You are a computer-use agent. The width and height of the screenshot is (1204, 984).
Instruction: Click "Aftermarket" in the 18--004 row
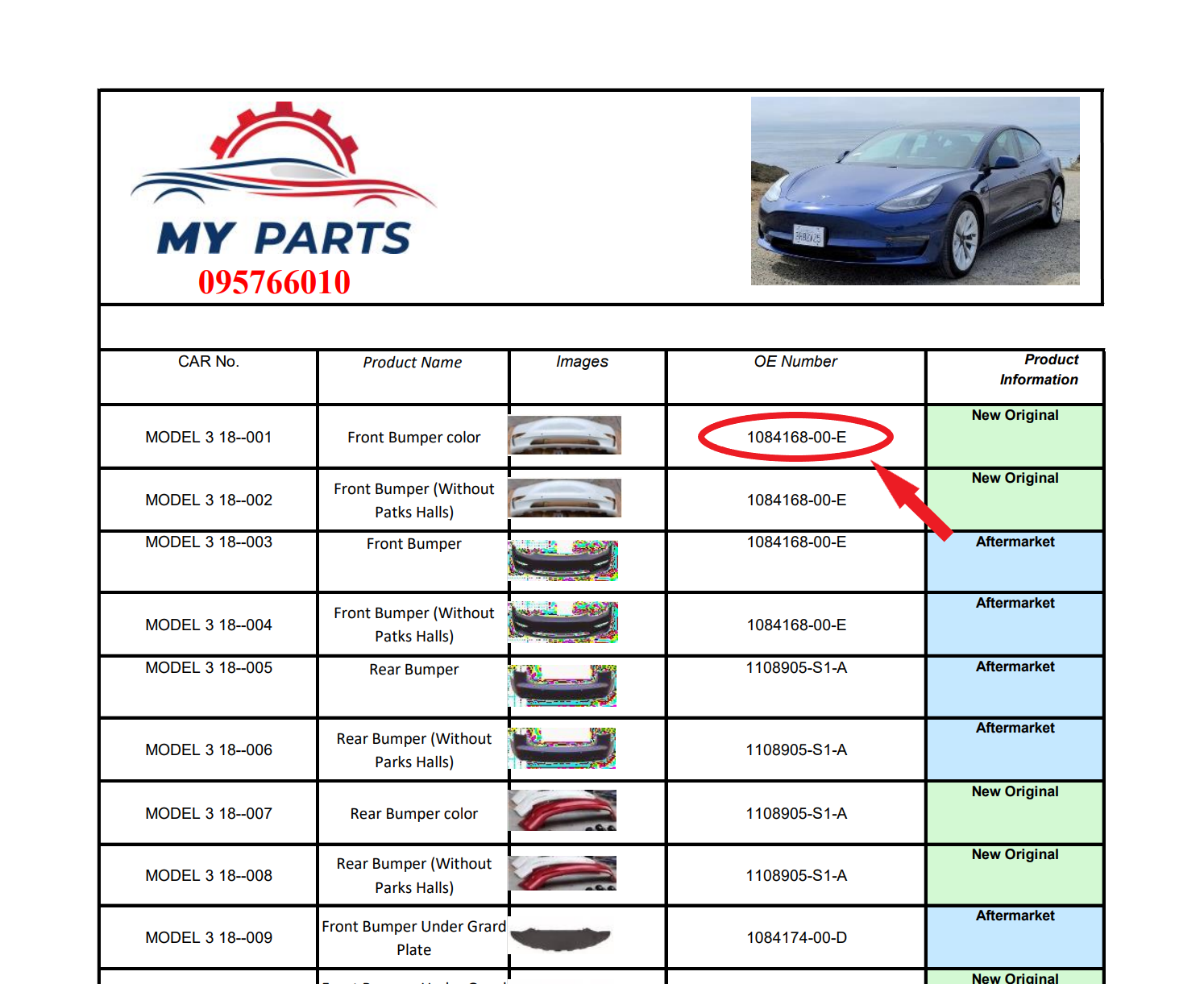1015,603
